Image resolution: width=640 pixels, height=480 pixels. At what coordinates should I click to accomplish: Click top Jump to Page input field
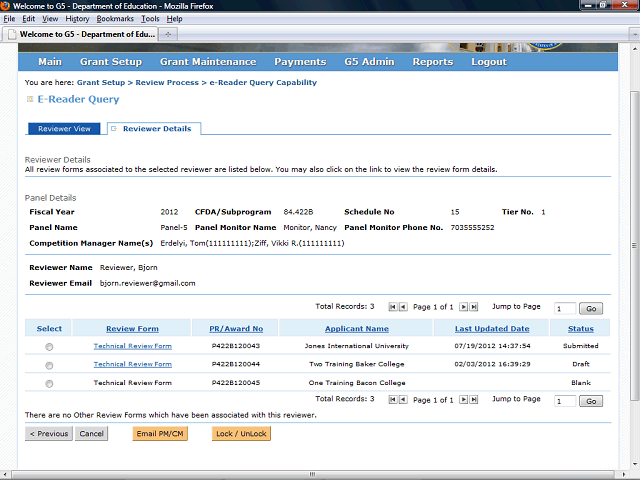click(x=565, y=309)
